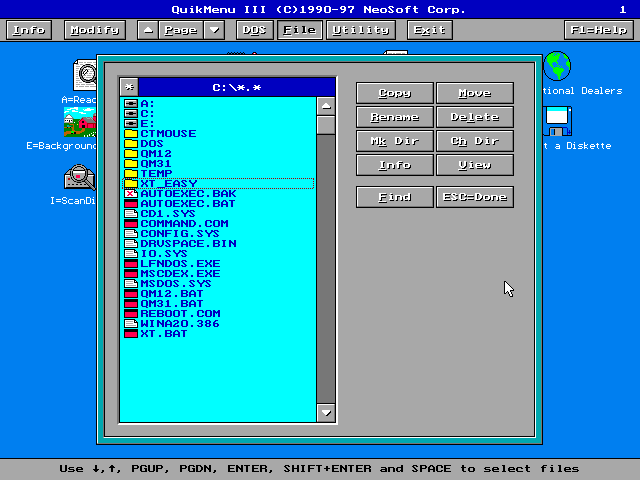Go to next page with down arrow

(214, 30)
